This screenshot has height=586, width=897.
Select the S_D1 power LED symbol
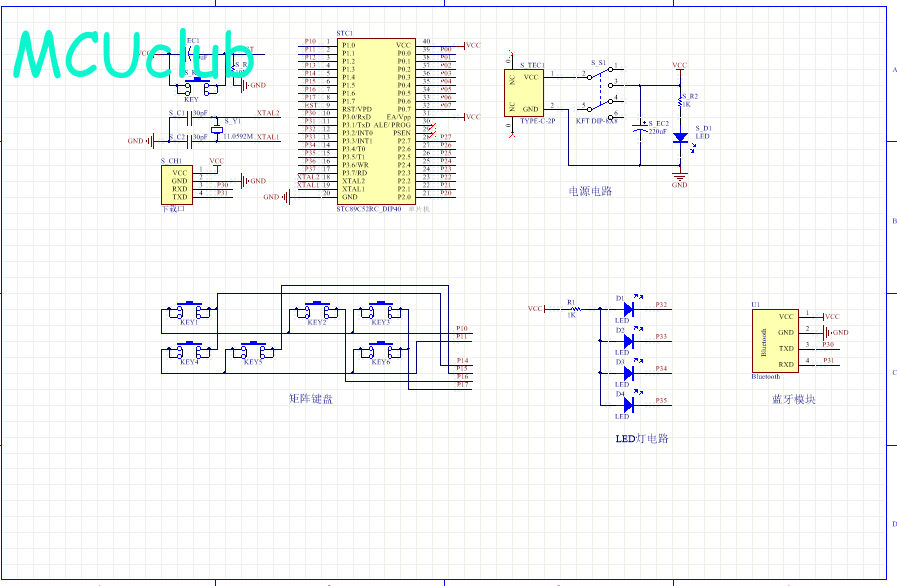click(681, 137)
